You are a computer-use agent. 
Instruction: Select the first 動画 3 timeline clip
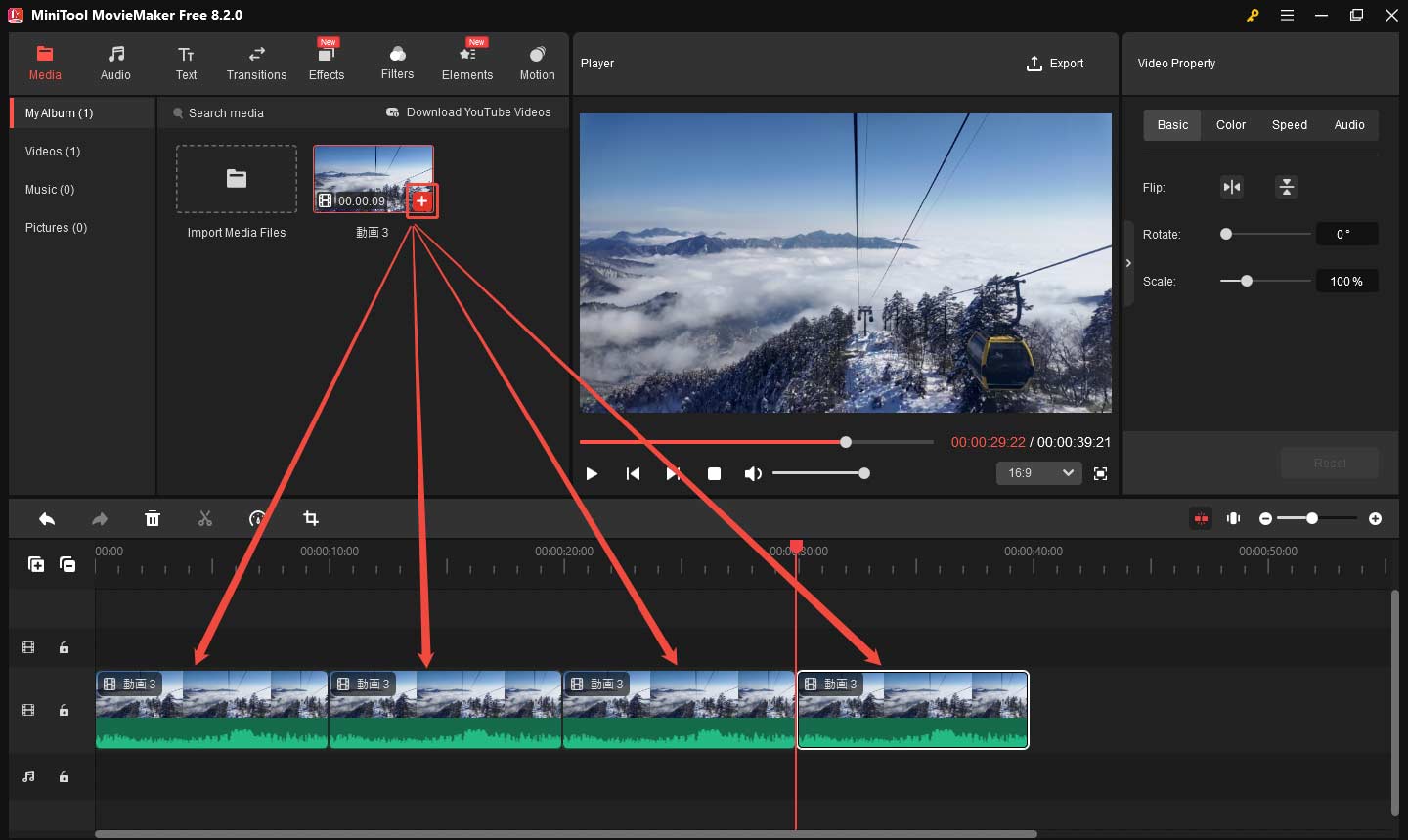tap(211, 710)
